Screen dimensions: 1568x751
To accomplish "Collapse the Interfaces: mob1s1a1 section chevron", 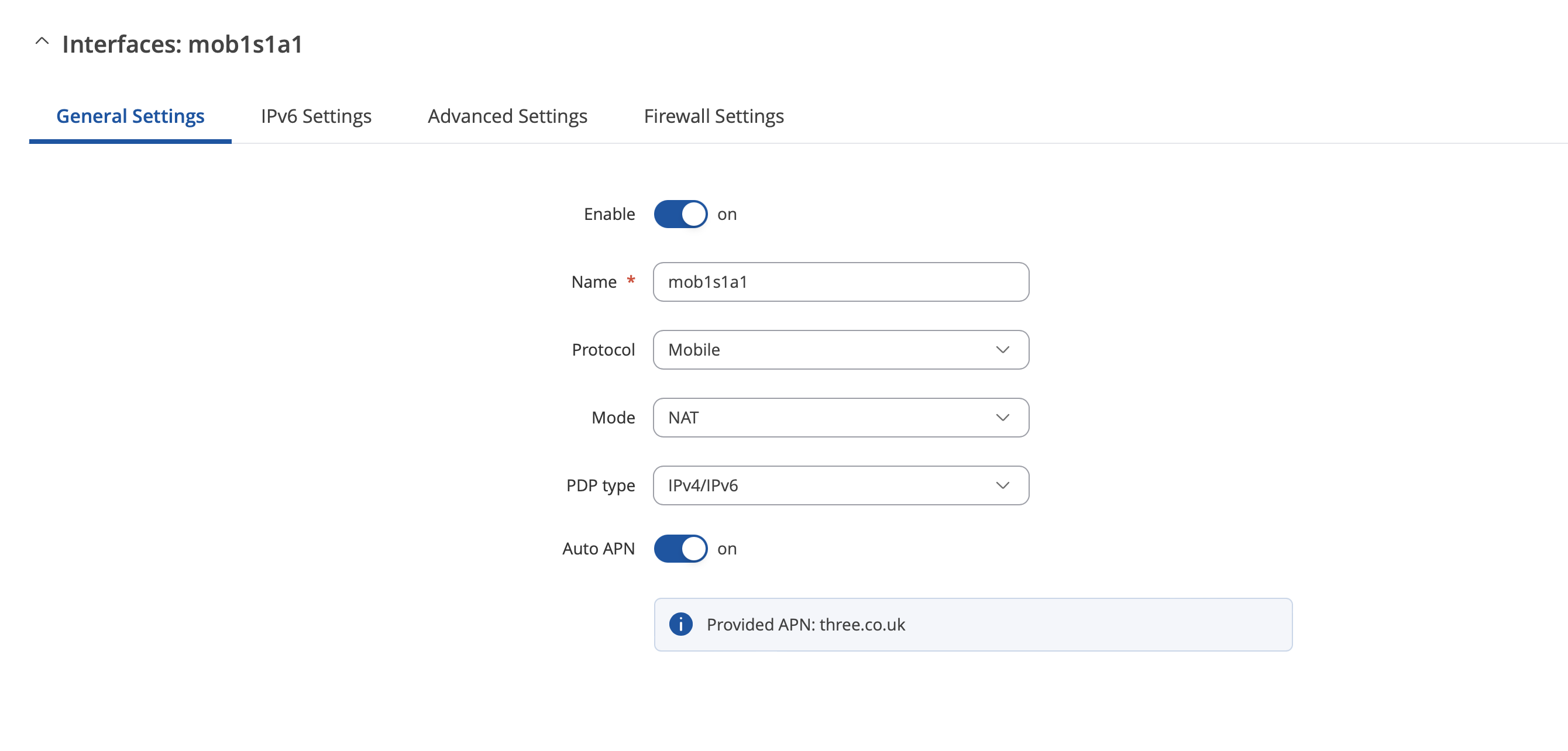I will pyautogui.click(x=42, y=42).
